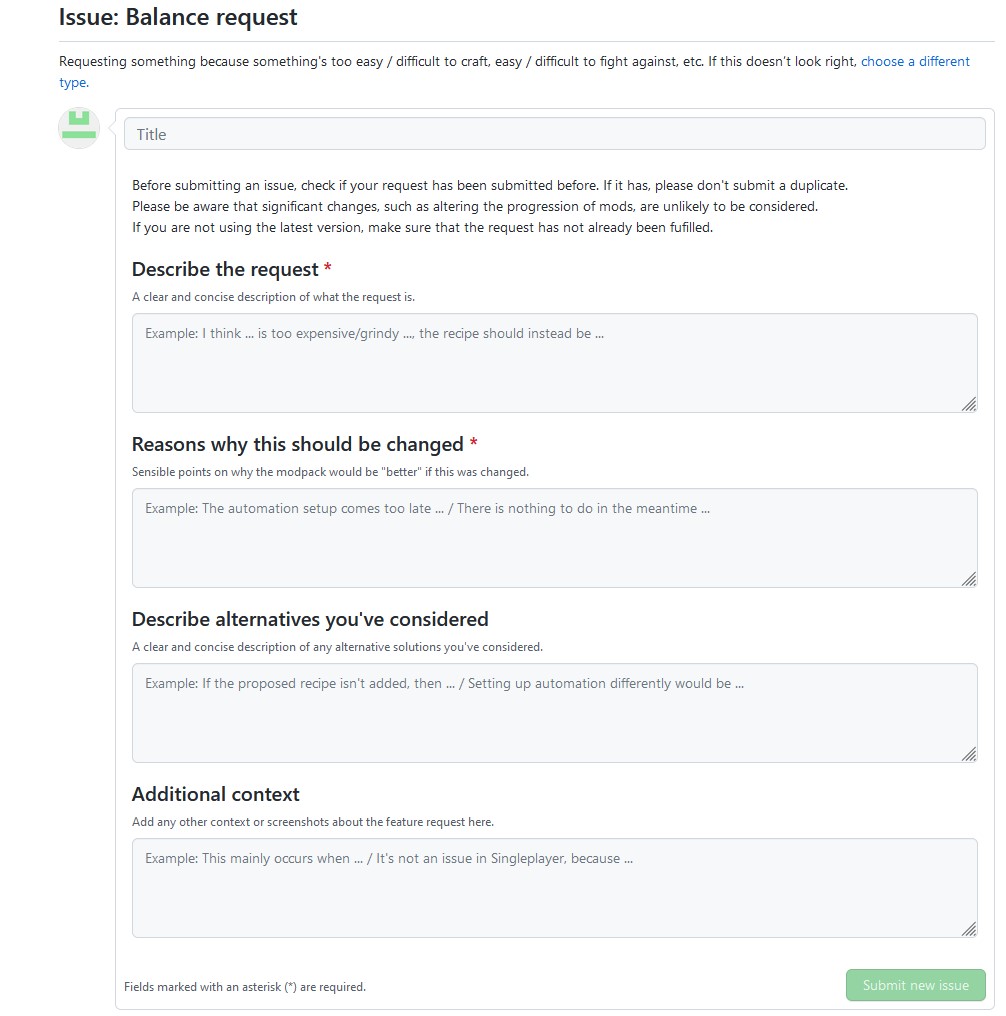The image size is (1006, 1016).
Task: Click the 'Issue: Balance request' page heading
Action: [x=178, y=17]
